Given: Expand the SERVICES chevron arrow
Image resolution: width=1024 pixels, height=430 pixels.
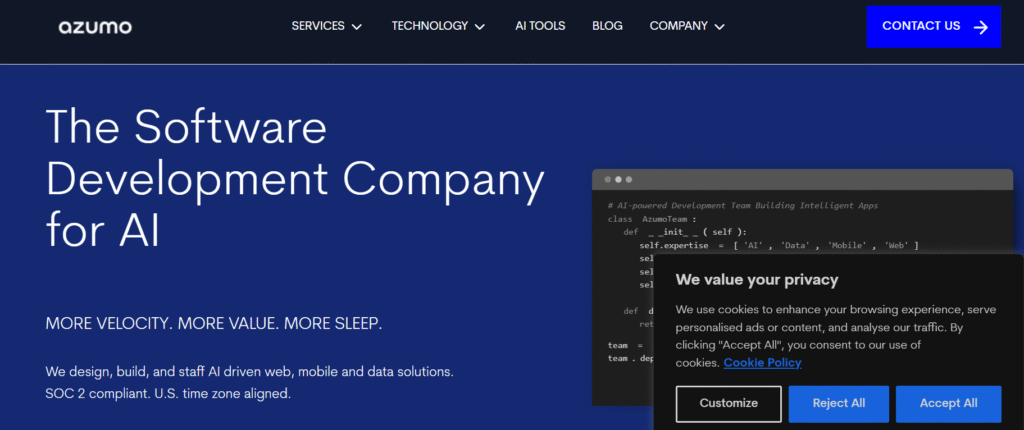Looking at the screenshot, I should coord(357,27).
